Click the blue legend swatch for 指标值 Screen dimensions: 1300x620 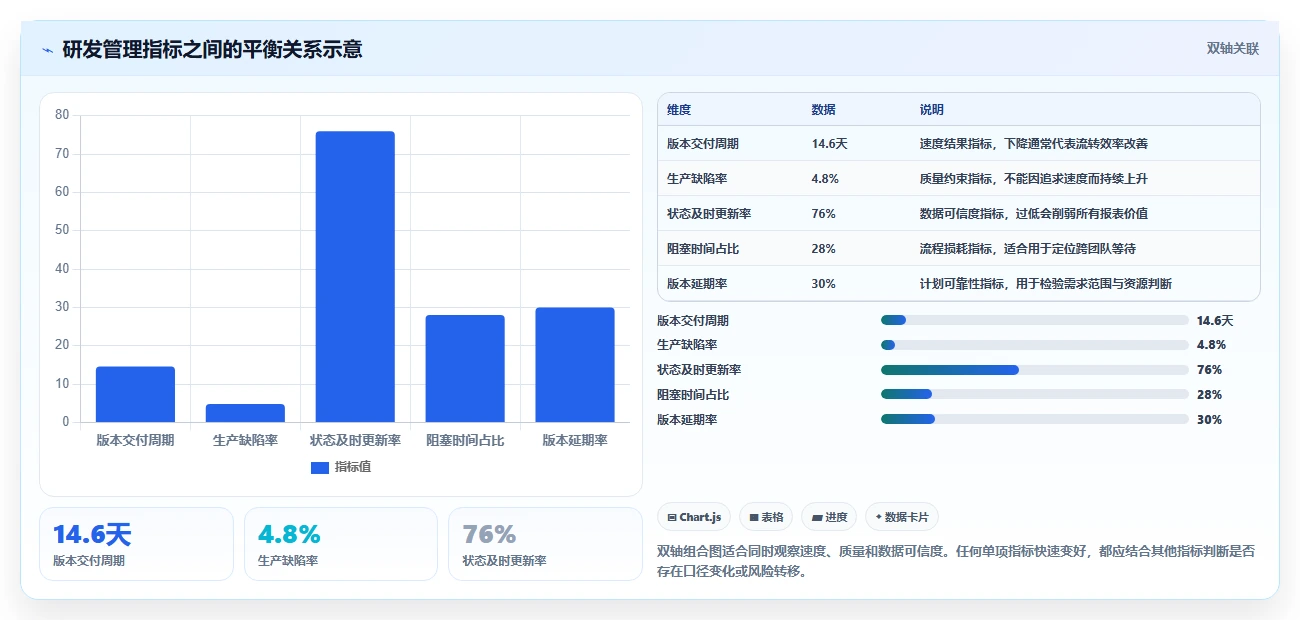coord(320,467)
